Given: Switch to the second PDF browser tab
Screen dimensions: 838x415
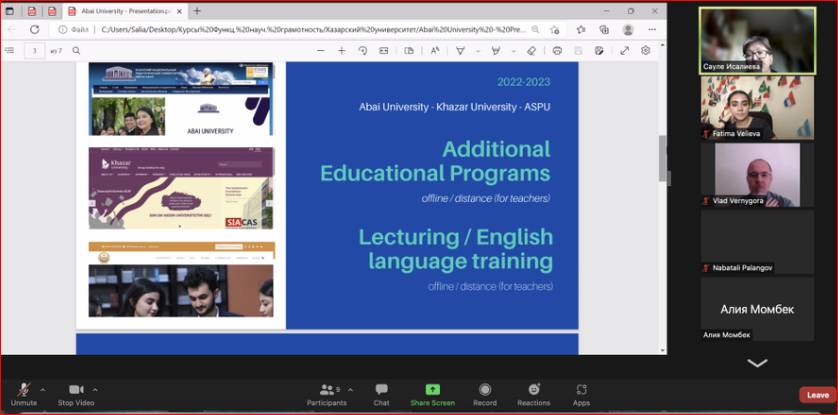Looking at the screenshot, I should (x=52, y=11).
